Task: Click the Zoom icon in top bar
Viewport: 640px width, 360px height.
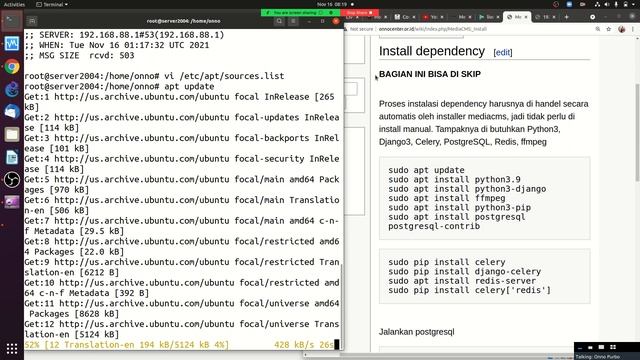Action: [569, 4]
